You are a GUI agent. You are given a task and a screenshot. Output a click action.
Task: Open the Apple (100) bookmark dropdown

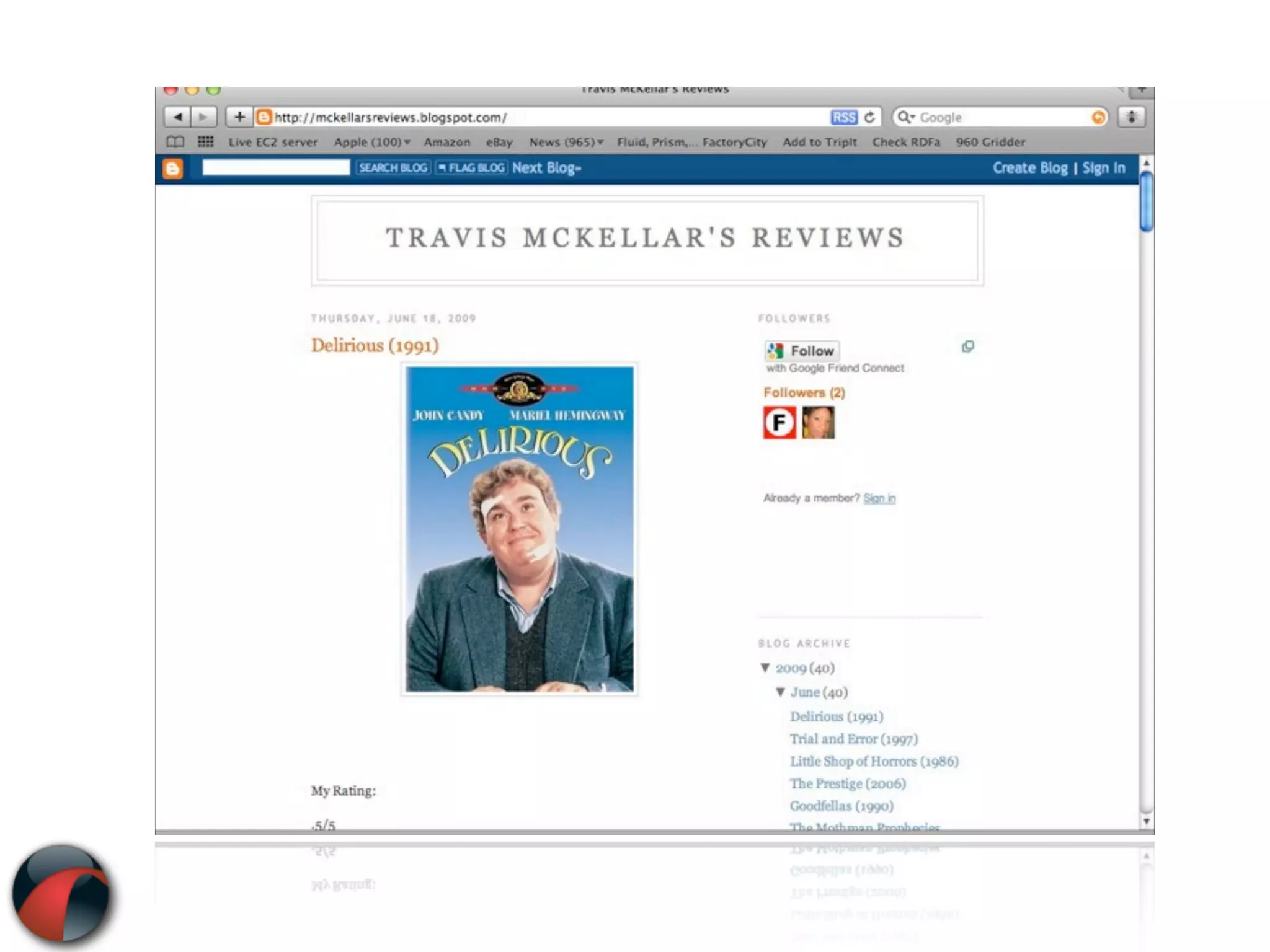(371, 142)
